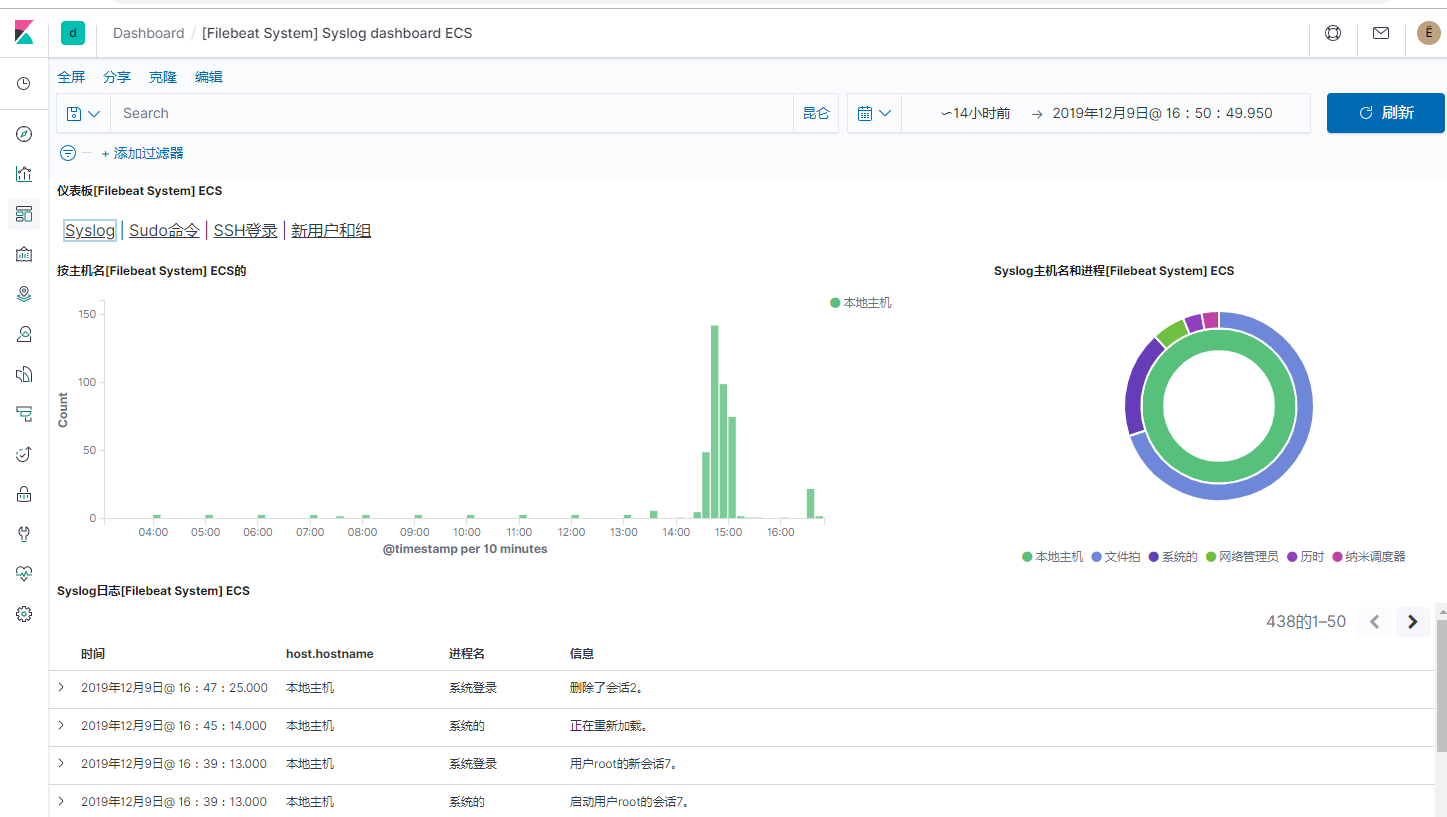Expand the 启动用户root的会话7 log row

click(x=61, y=801)
